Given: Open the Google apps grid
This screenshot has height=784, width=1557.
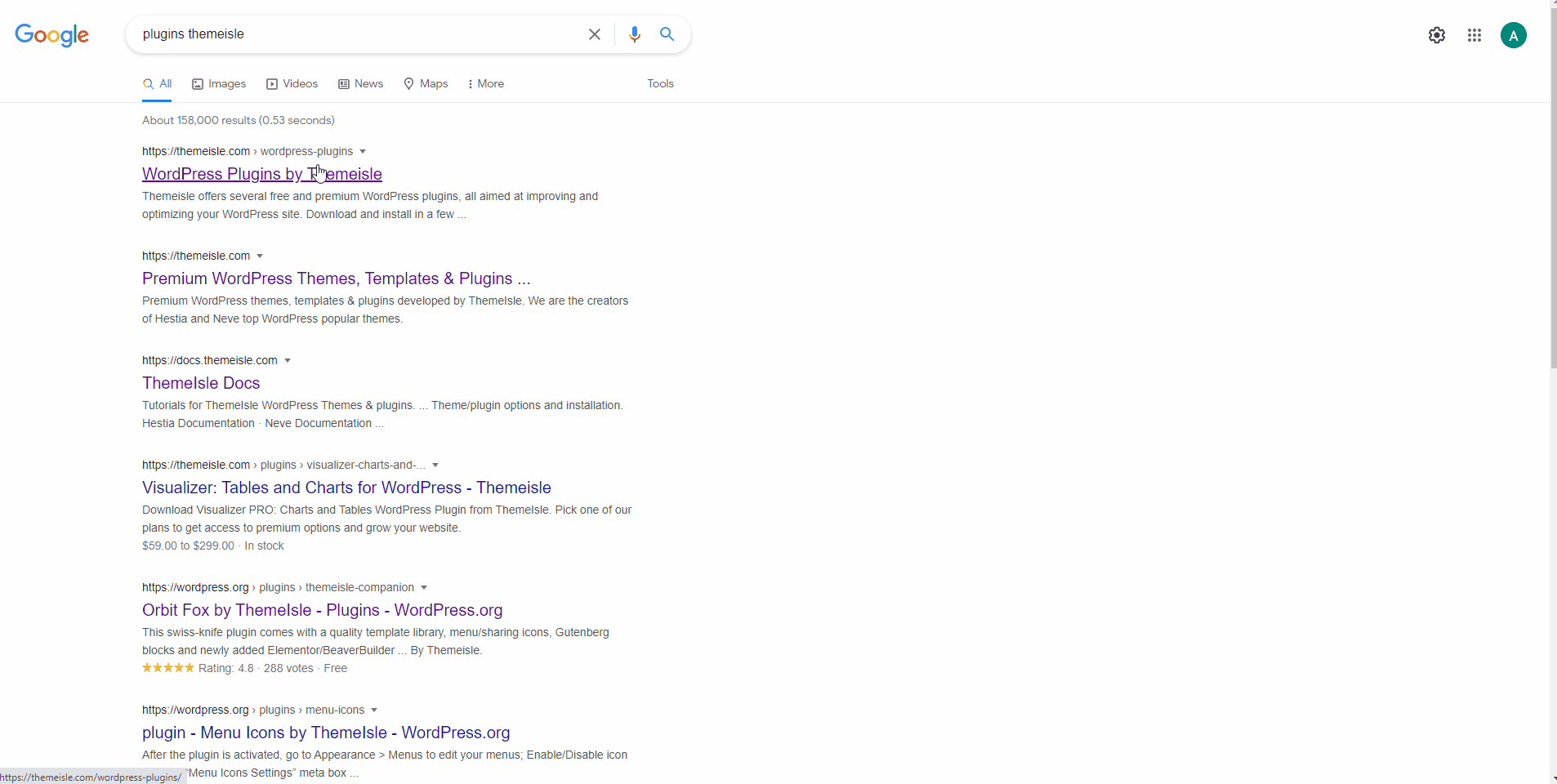Looking at the screenshot, I should pos(1474,35).
